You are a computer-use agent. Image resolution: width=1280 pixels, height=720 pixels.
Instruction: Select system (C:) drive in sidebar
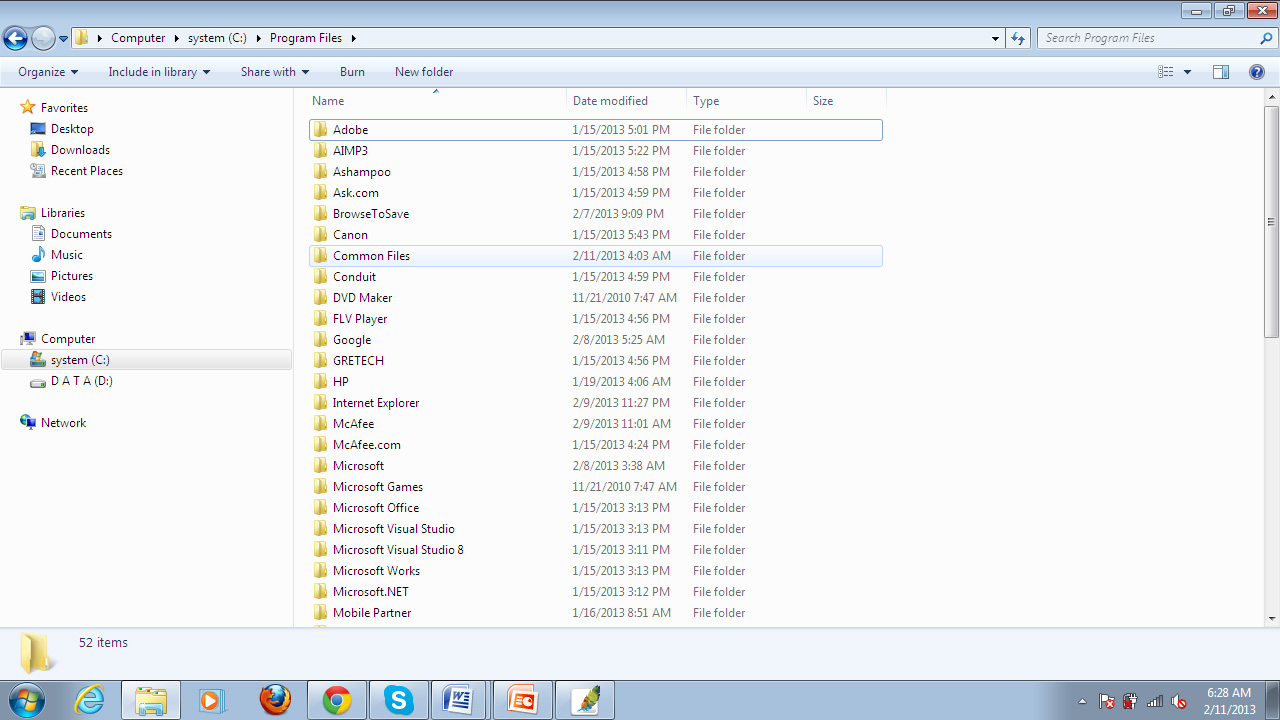click(x=146, y=360)
